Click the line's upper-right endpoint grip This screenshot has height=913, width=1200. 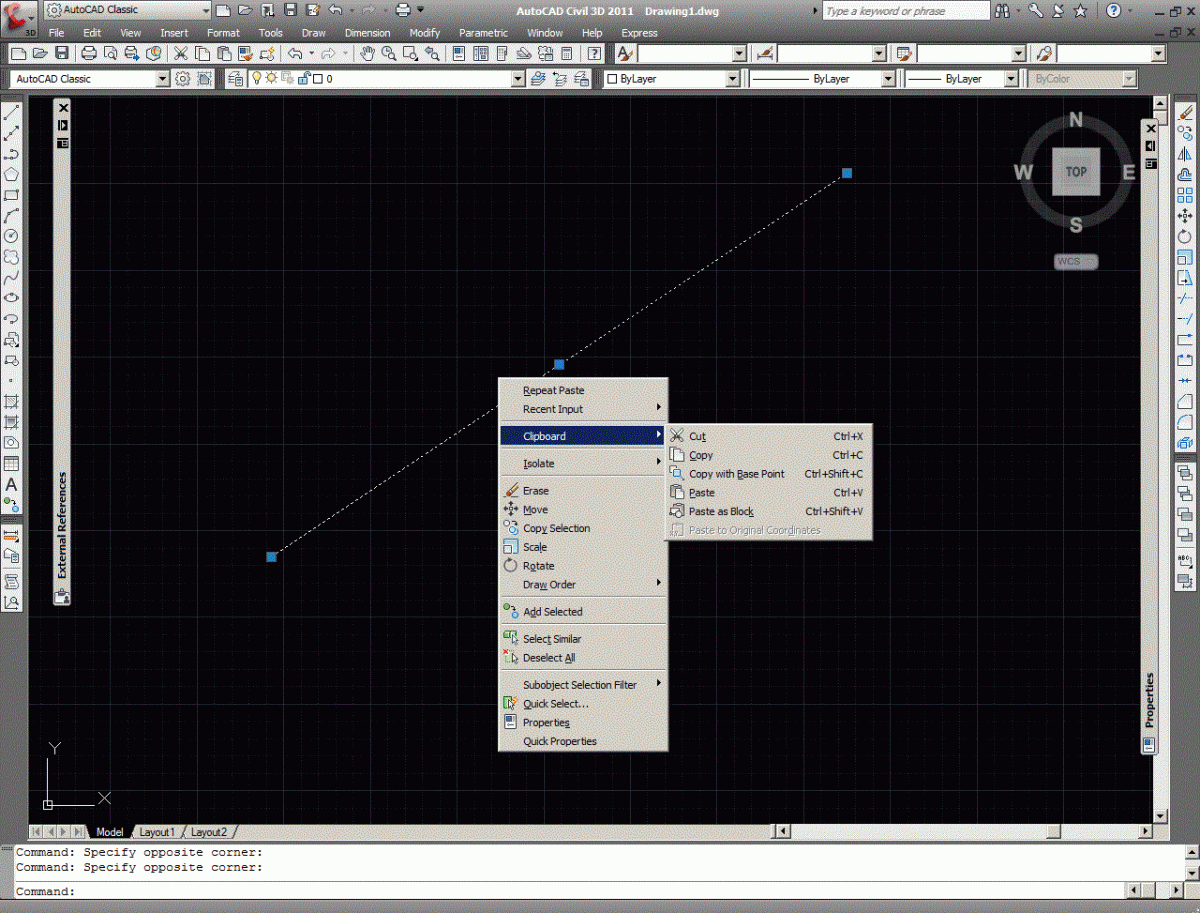[846, 173]
